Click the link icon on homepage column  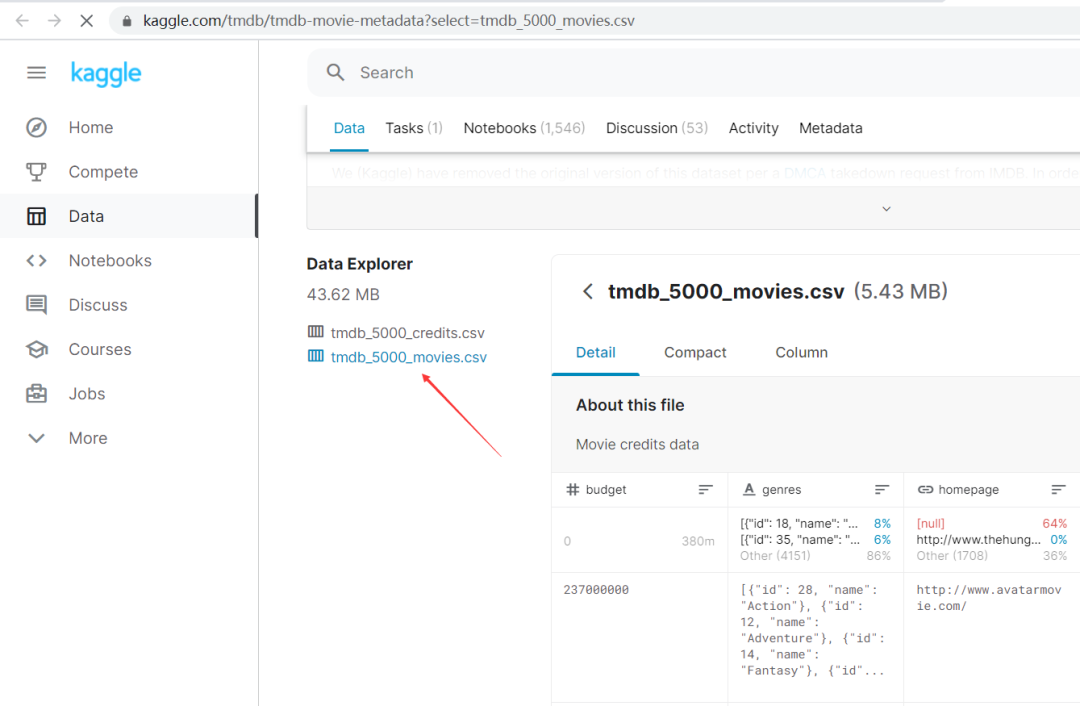point(925,489)
